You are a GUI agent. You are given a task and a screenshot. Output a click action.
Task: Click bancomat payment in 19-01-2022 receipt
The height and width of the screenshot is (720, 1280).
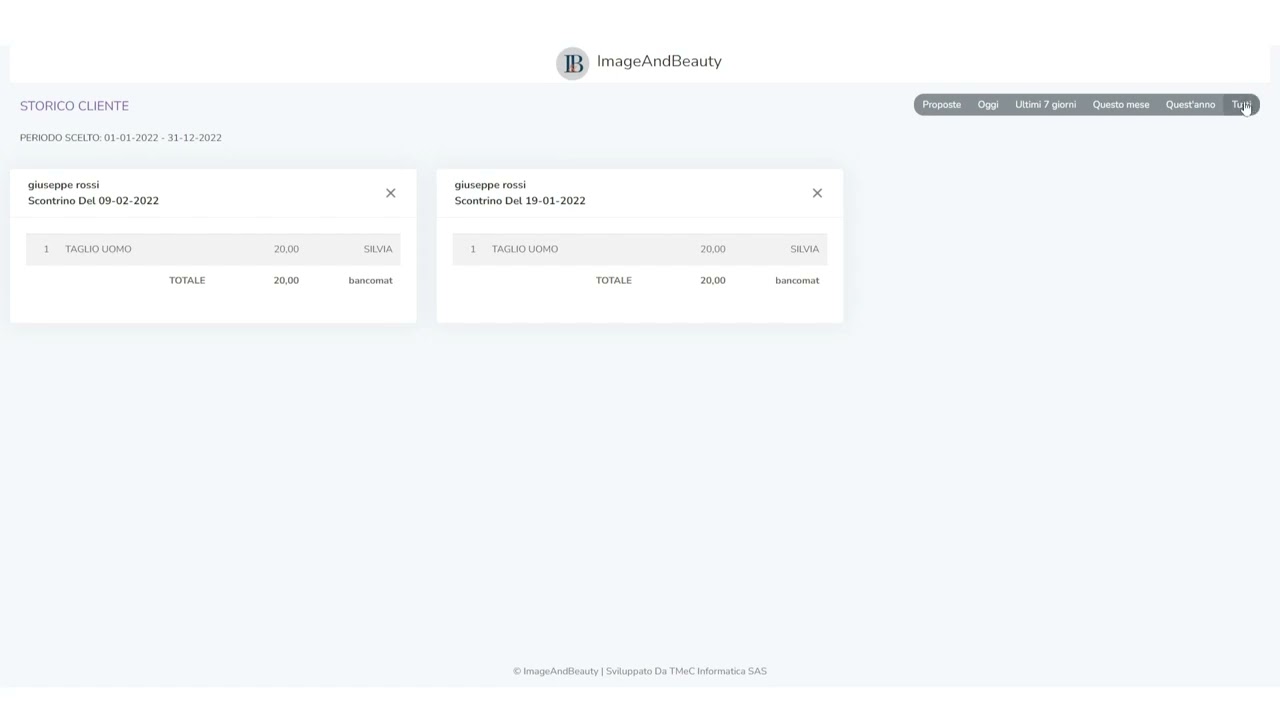(797, 281)
